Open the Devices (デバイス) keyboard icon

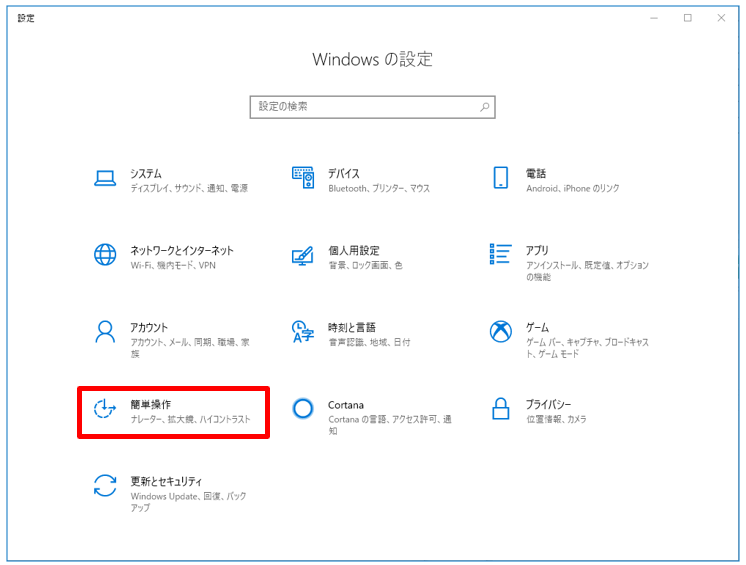(302, 178)
